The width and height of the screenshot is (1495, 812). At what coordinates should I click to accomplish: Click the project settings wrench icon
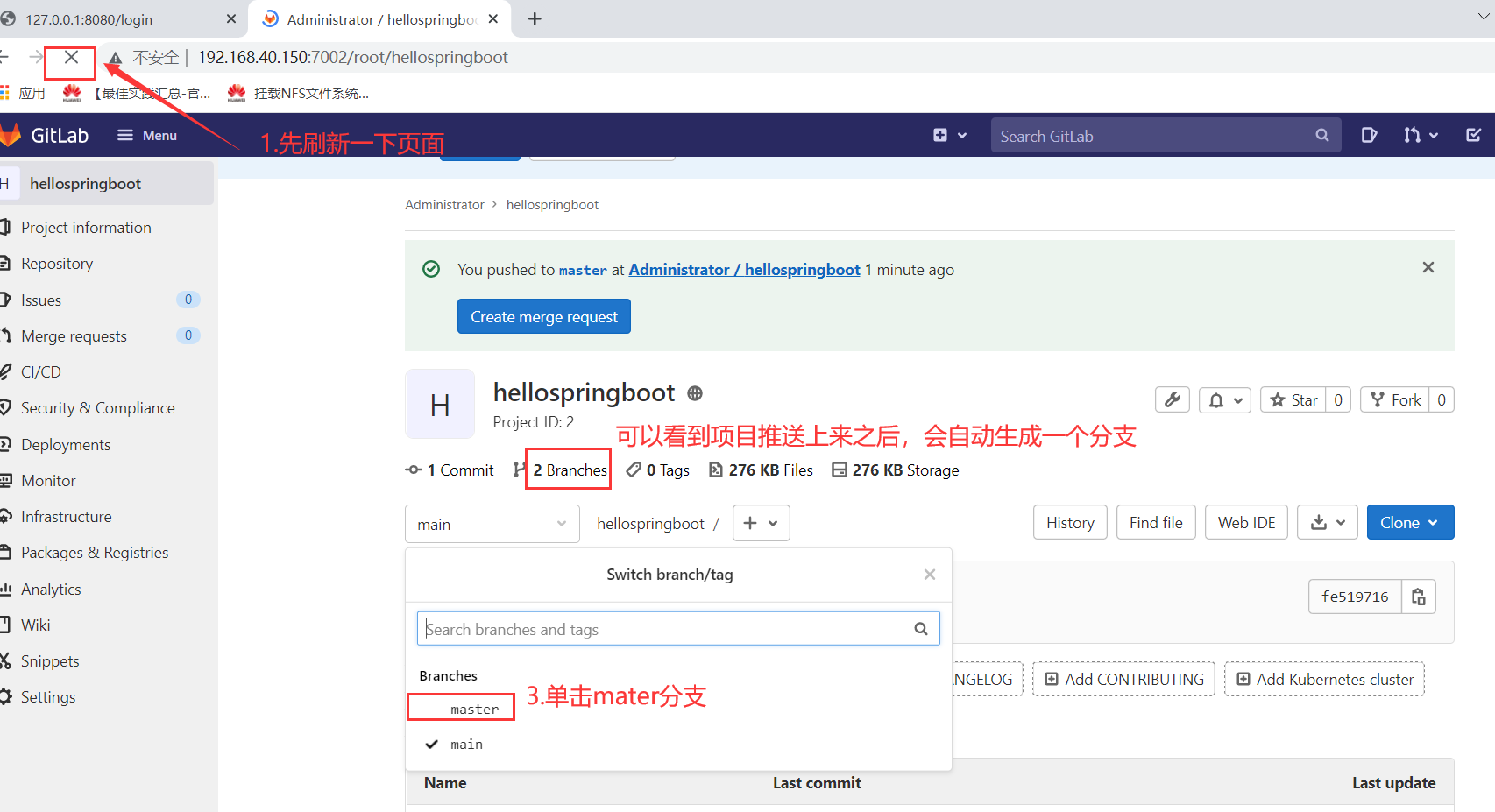pos(1172,399)
